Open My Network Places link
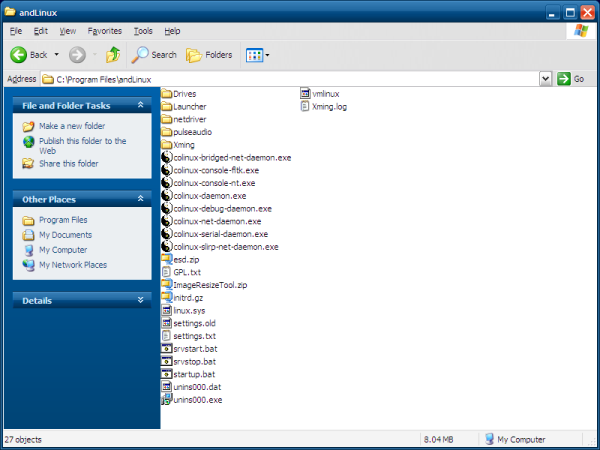The width and height of the screenshot is (600, 450). pyautogui.click(x=73, y=265)
